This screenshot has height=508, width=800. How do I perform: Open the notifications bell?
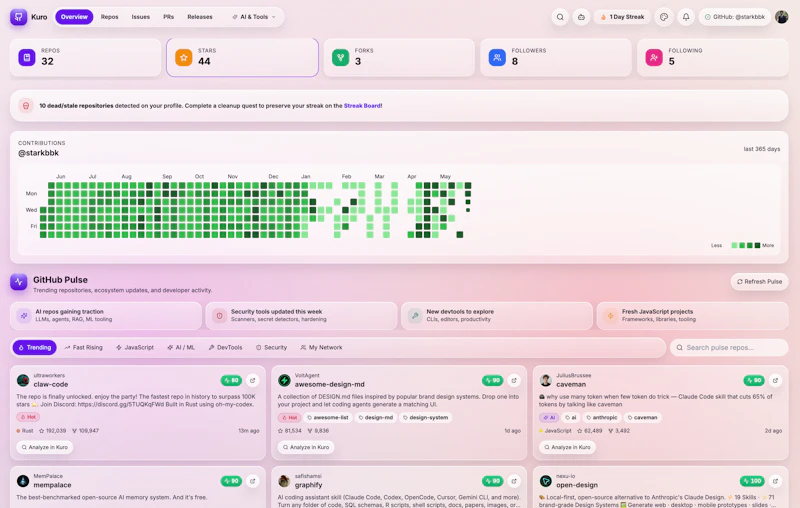click(x=686, y=17)
